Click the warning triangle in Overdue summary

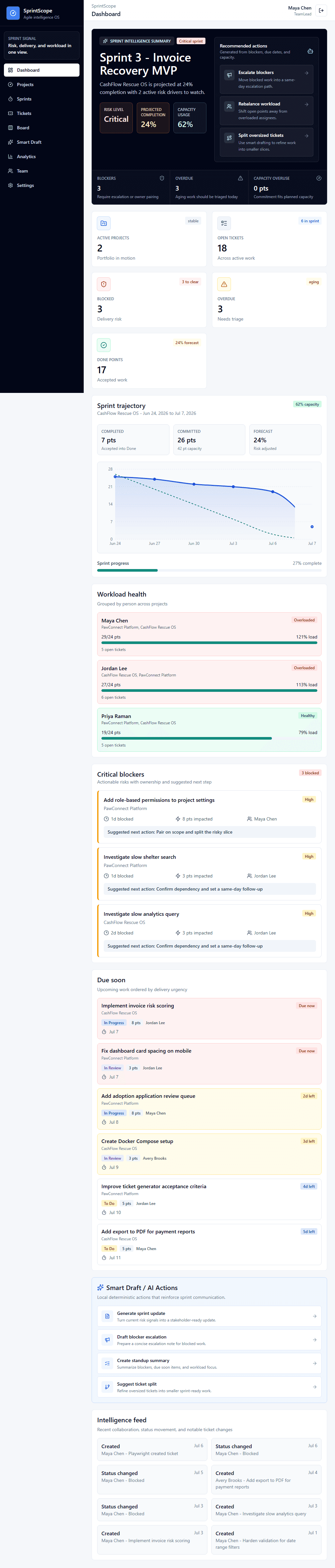240,178
